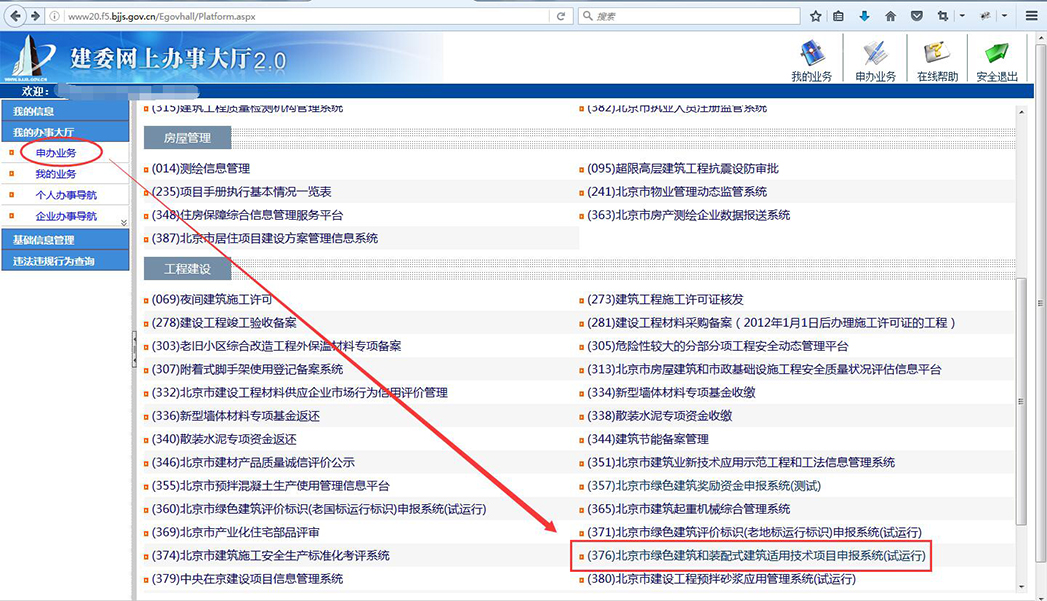
Task: Open the 我的业务 top icon
Action: [x=812, y=60]
